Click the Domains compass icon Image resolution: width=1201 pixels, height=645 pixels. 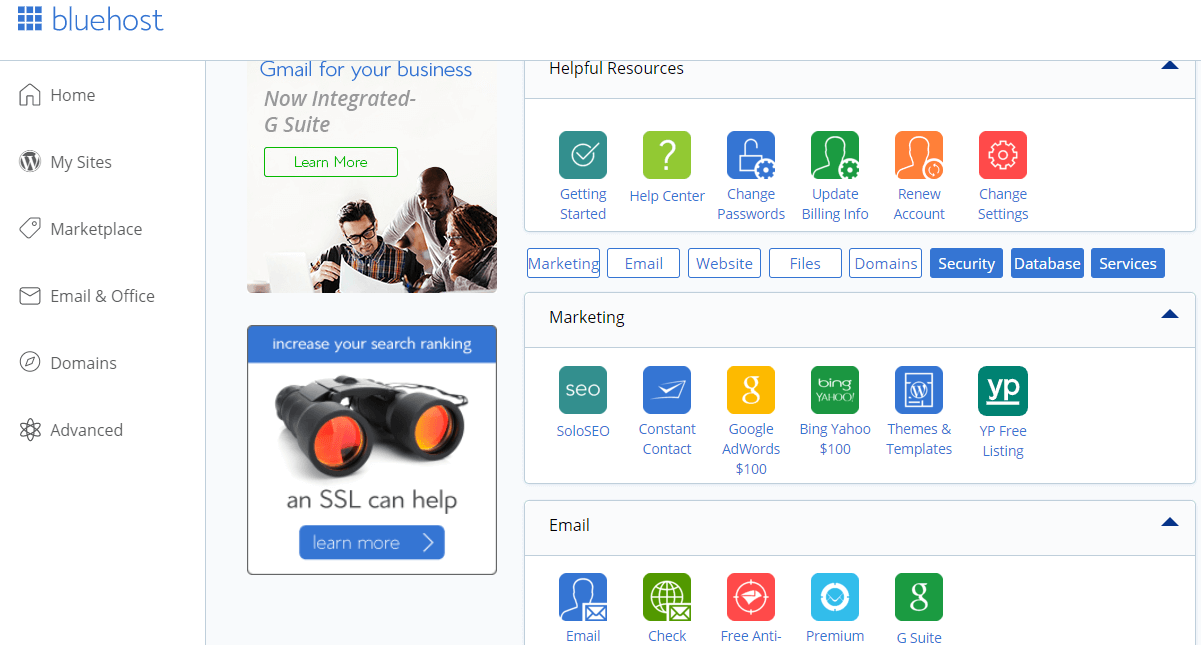[30, 362]
